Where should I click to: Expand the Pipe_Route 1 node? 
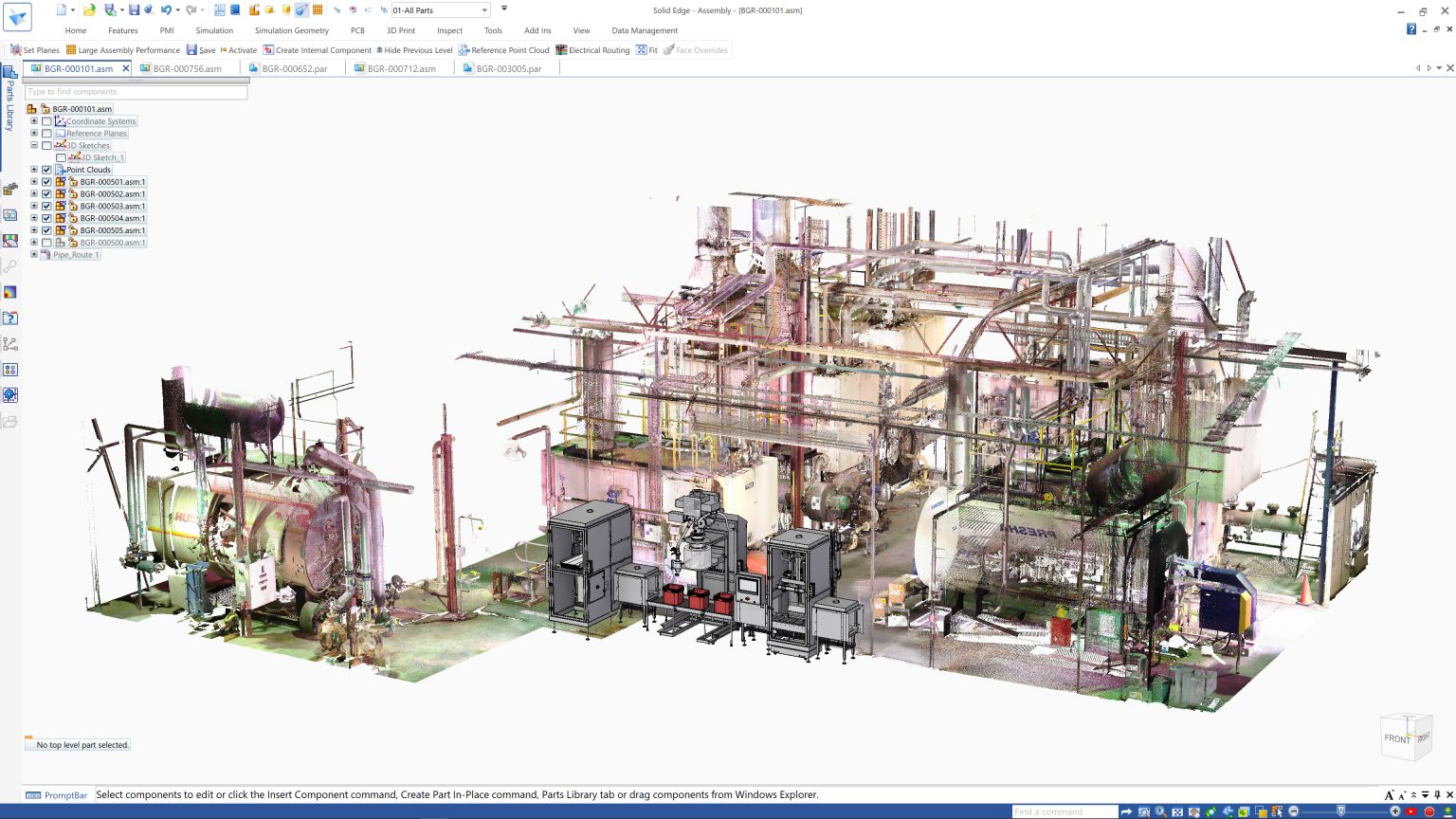coord(34,254)
